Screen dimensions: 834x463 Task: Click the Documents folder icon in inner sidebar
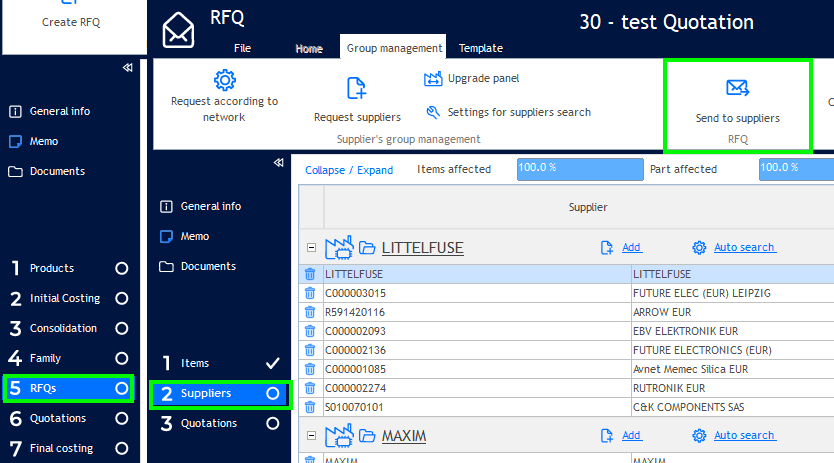click(x=166, y=266)
